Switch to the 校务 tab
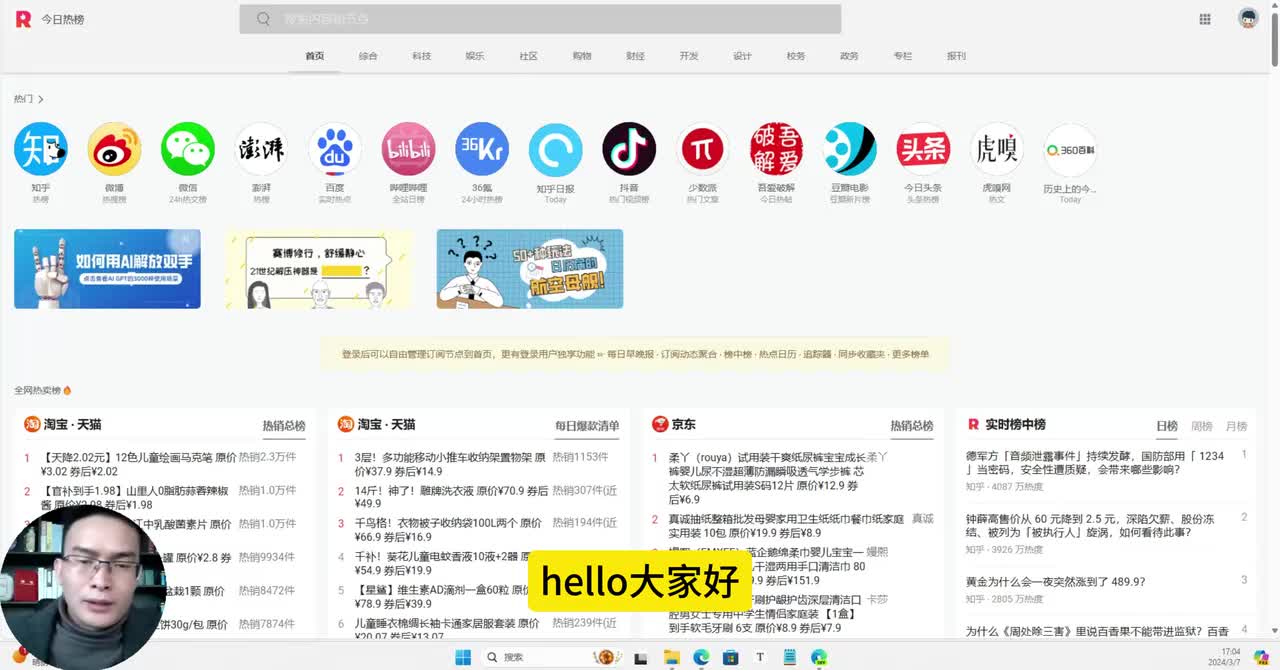The image size is (1280, 670). (796, 56)
